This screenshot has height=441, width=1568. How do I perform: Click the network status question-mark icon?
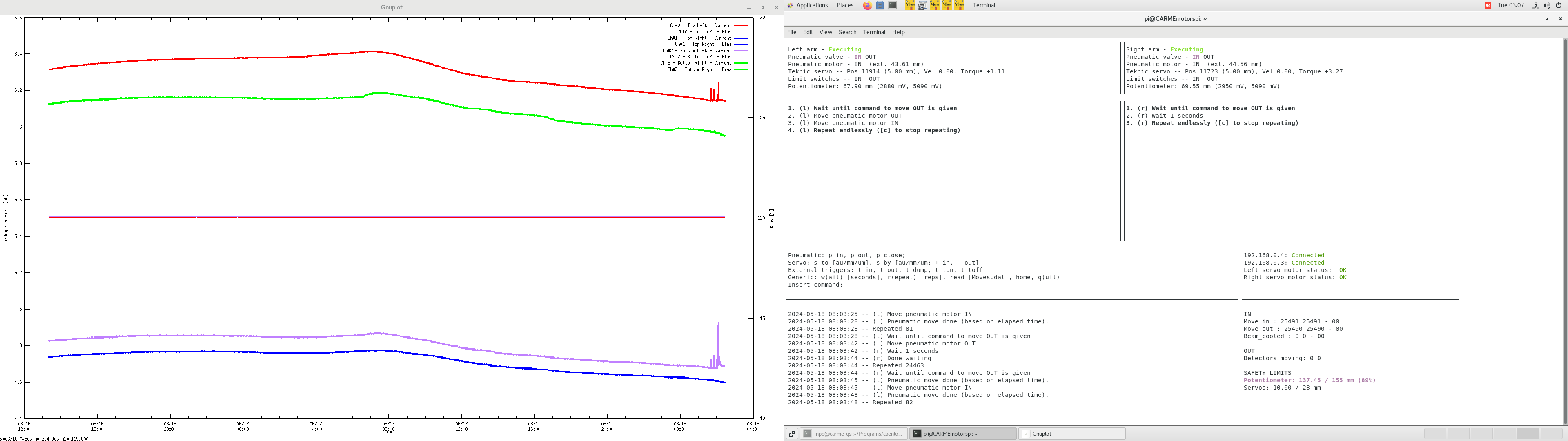pos(1535,5)
